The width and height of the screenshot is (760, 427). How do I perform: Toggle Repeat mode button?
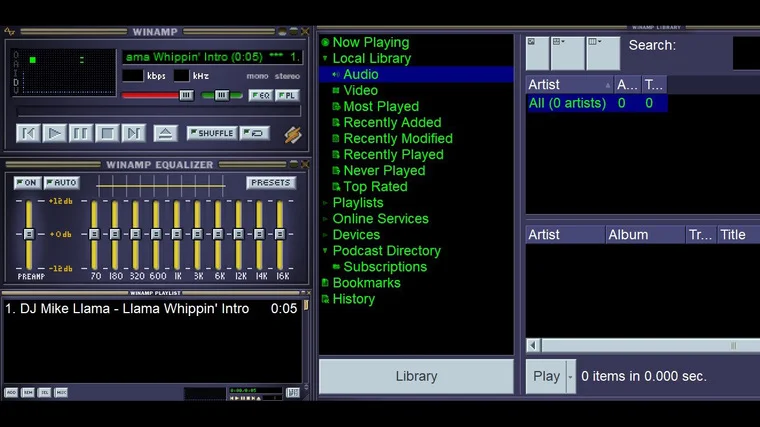(x=254, y=133)
